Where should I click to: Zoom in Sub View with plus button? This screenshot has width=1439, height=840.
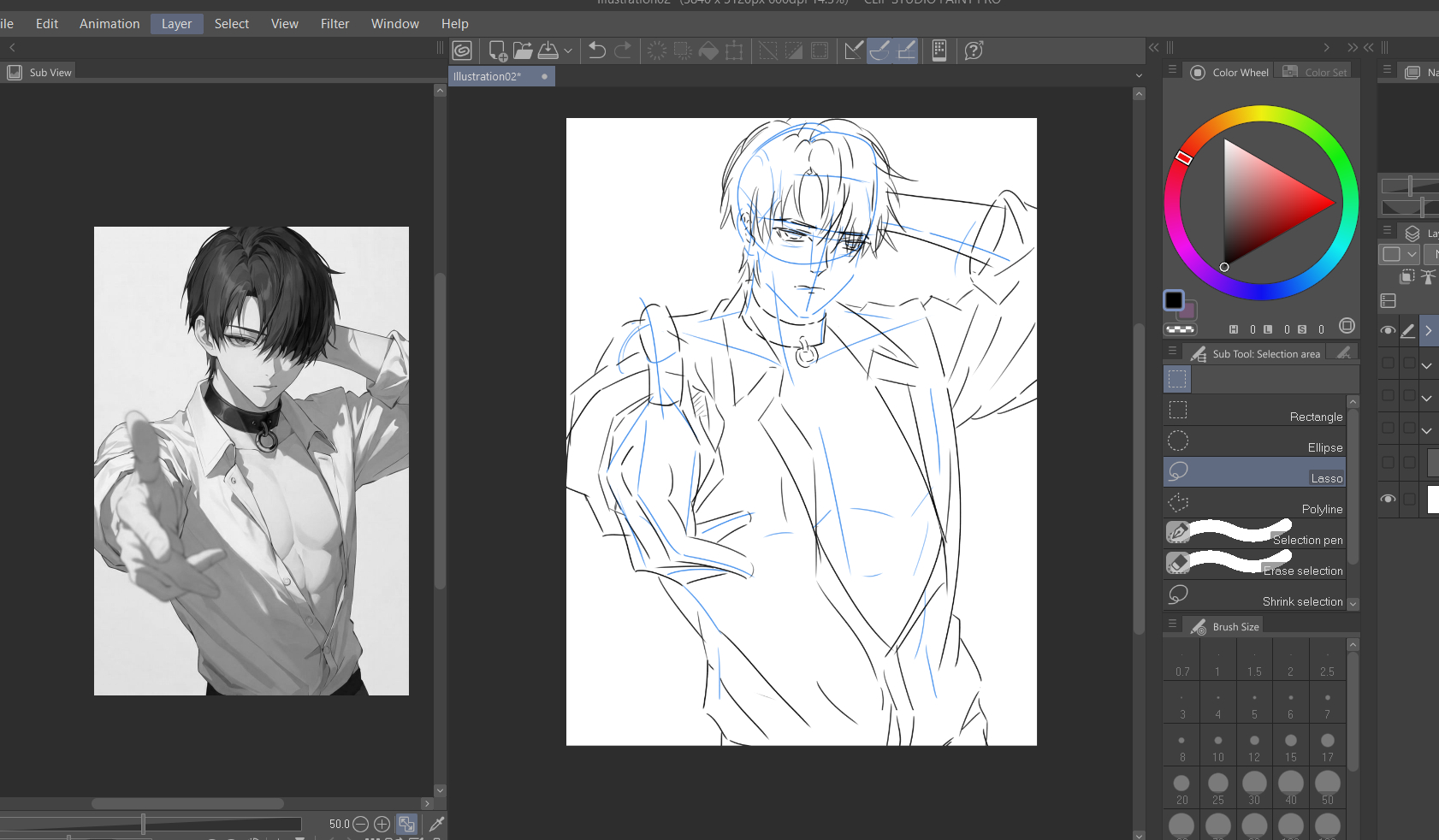point(382,824)
